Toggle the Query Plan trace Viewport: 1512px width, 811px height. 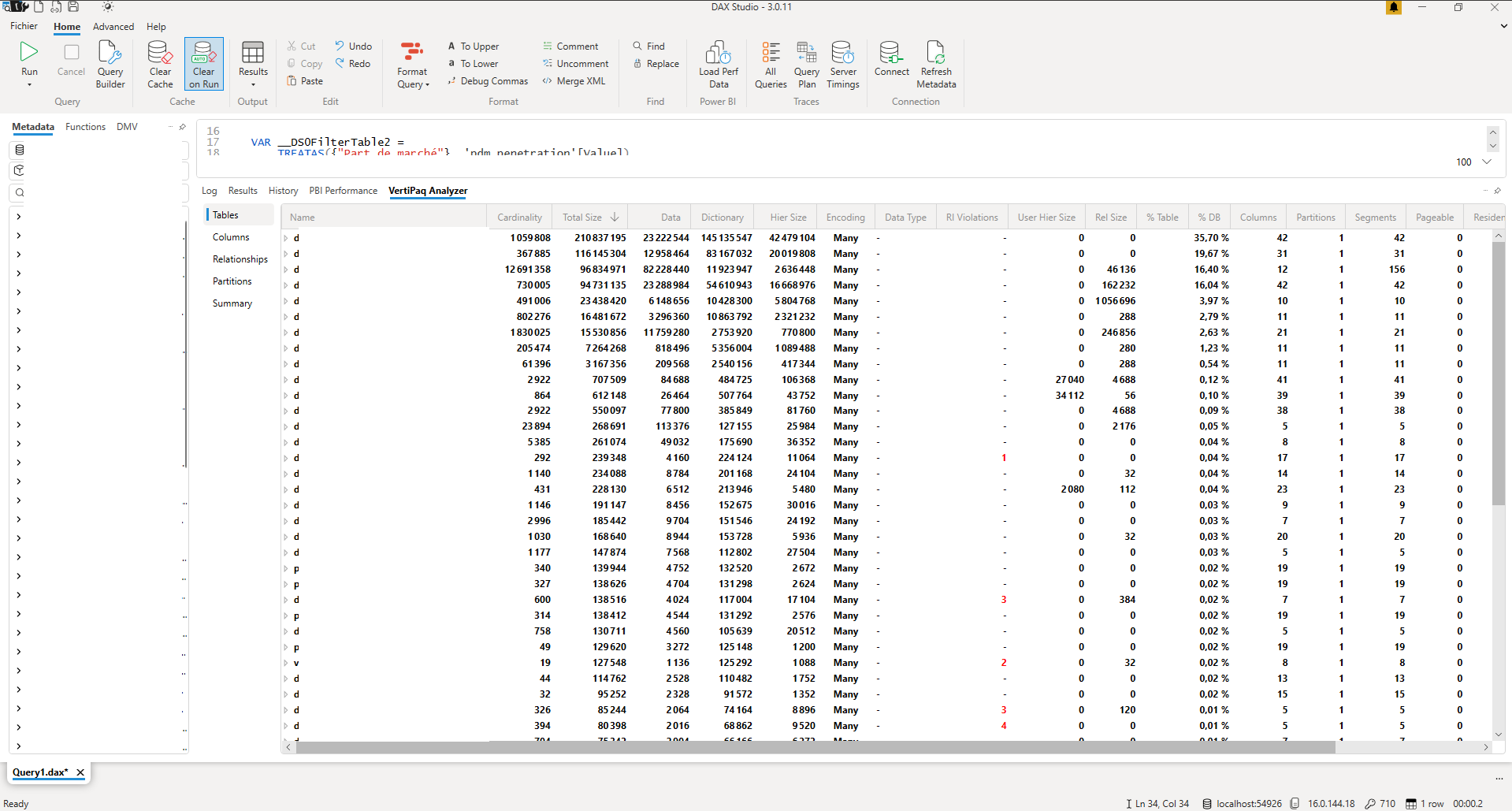click(807, 65)
